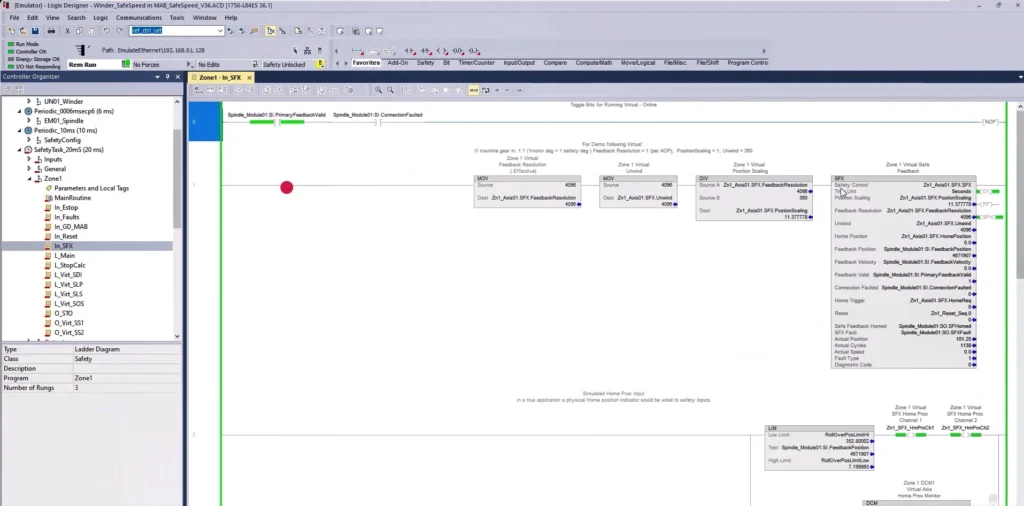Click the safety lock icon beside Safety Unlocked
Image resolution: width=1024 pixels, height=506 pixels.
point(320,64)
